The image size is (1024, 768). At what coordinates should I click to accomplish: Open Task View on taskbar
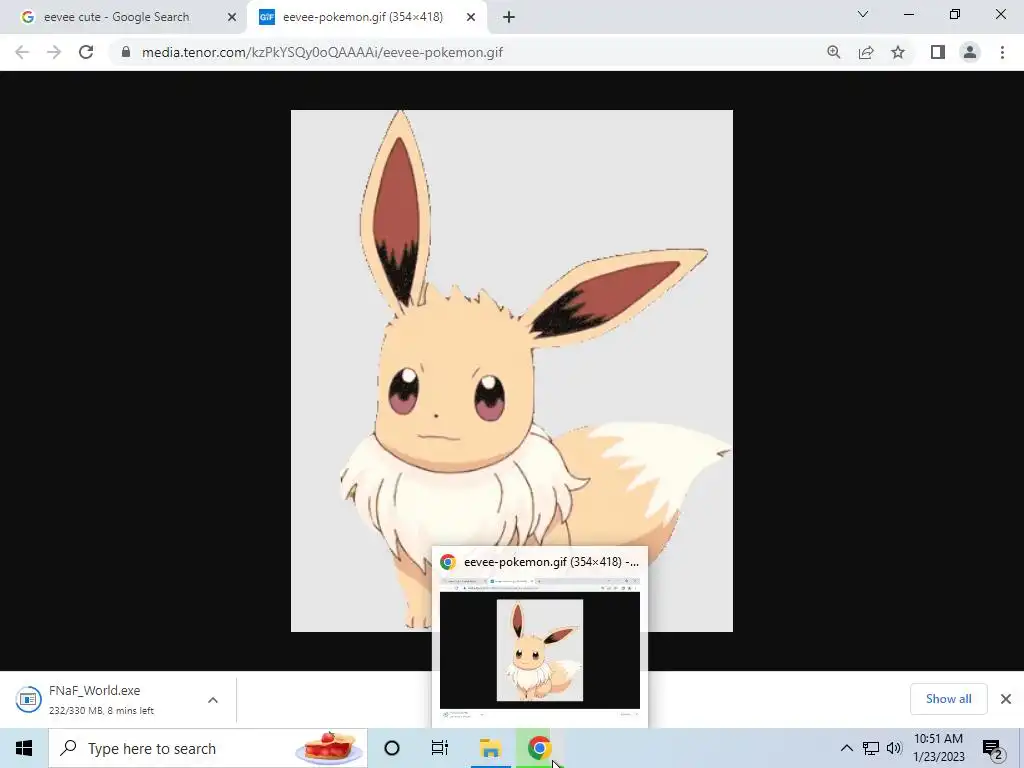pyautogui.click(x=440, y=748)
